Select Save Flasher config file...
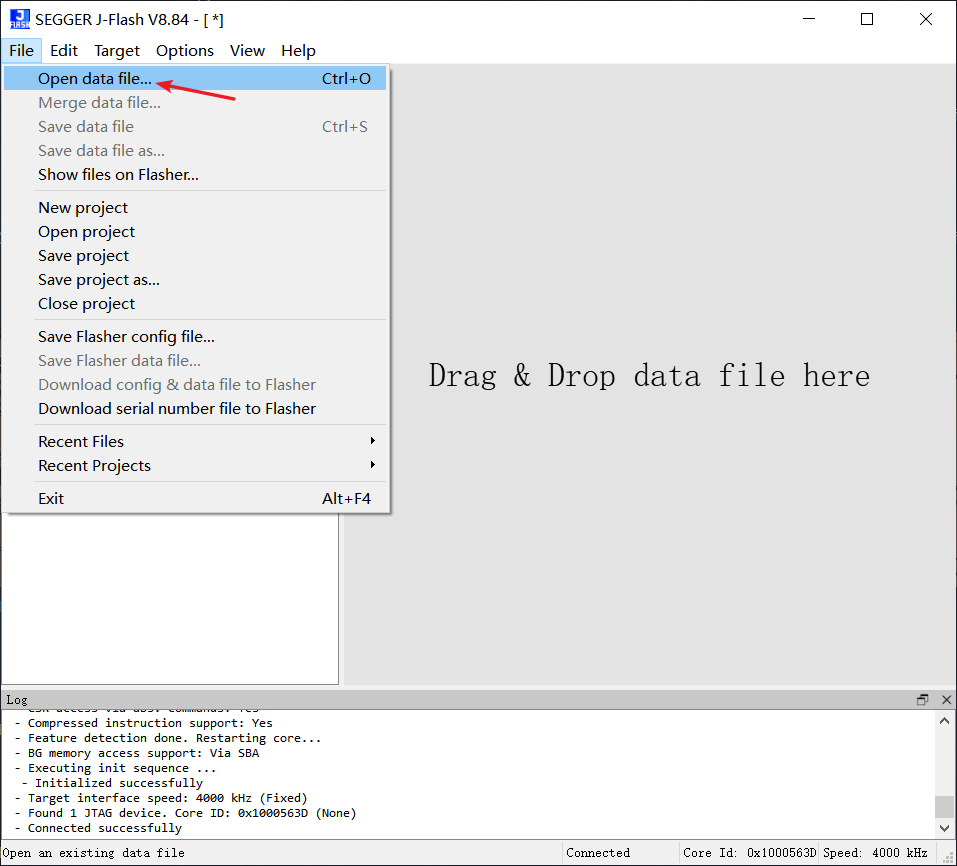Viewport: 957px width, 866px height. coord(195,336)
